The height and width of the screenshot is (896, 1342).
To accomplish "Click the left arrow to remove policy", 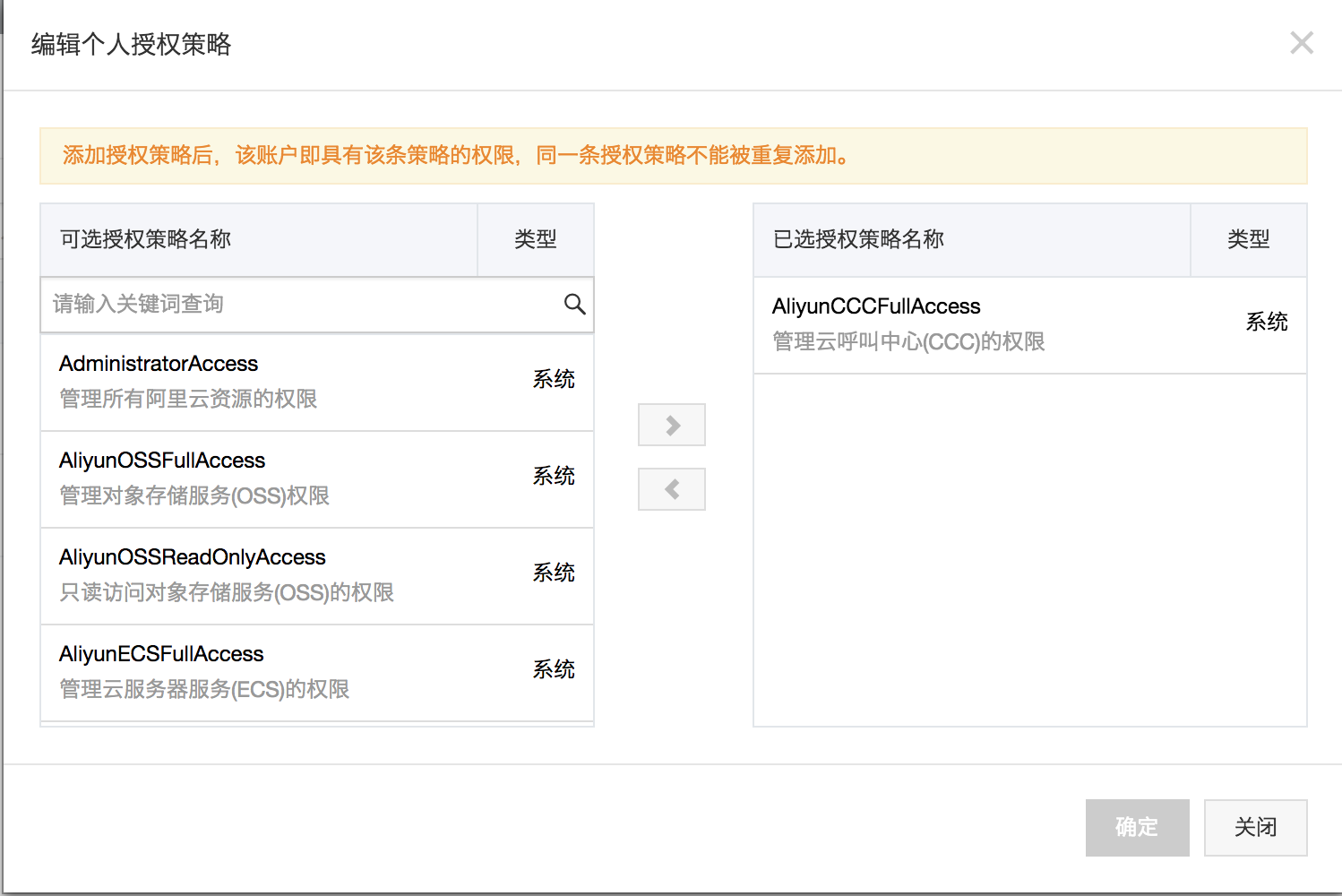I will click(x=672, y=489).
